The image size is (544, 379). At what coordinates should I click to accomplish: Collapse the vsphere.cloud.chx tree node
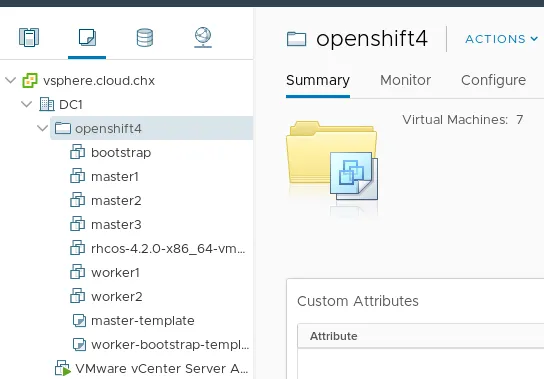click(11, 81)
